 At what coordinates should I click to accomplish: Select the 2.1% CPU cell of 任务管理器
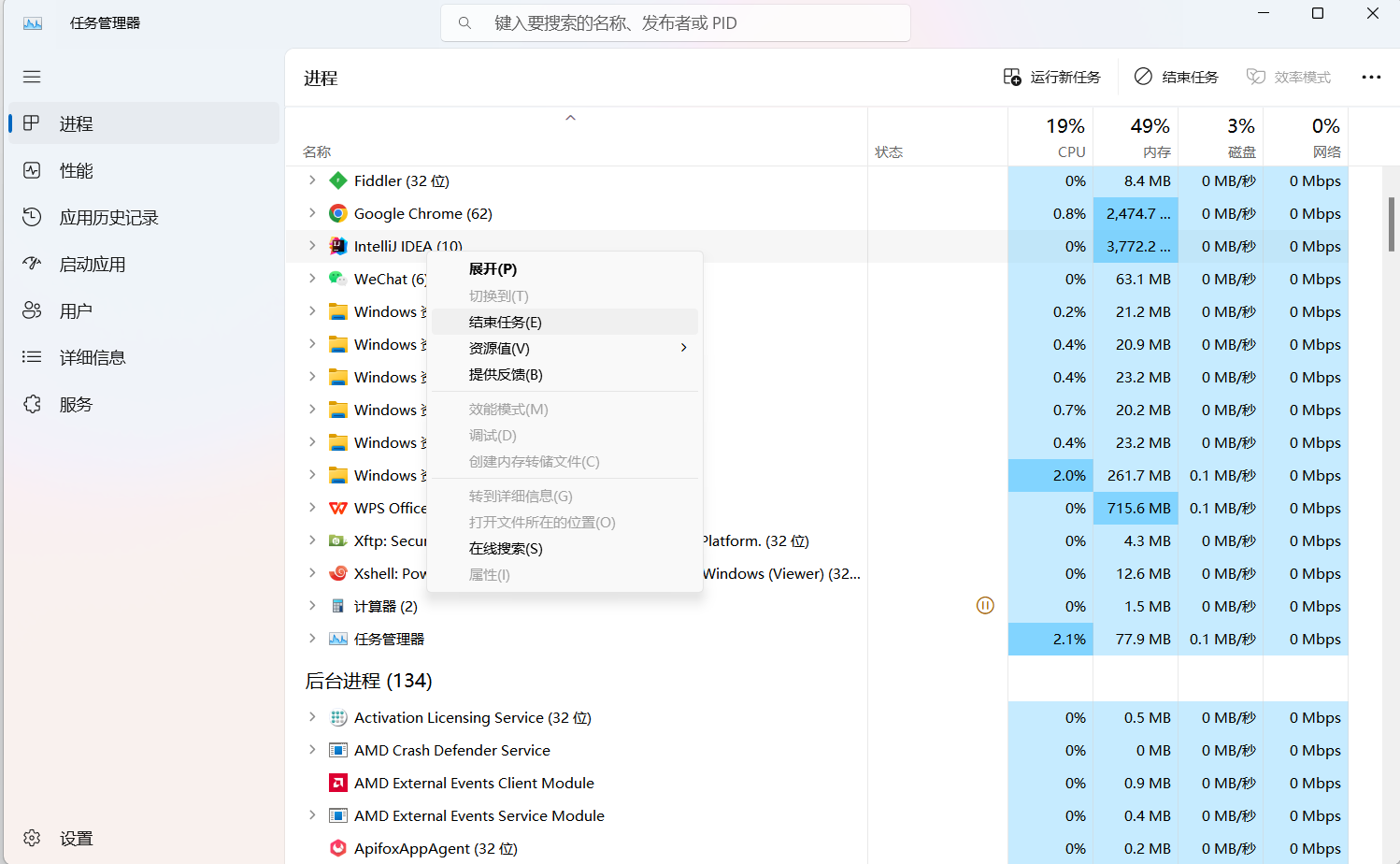[x=1050, y=639]
